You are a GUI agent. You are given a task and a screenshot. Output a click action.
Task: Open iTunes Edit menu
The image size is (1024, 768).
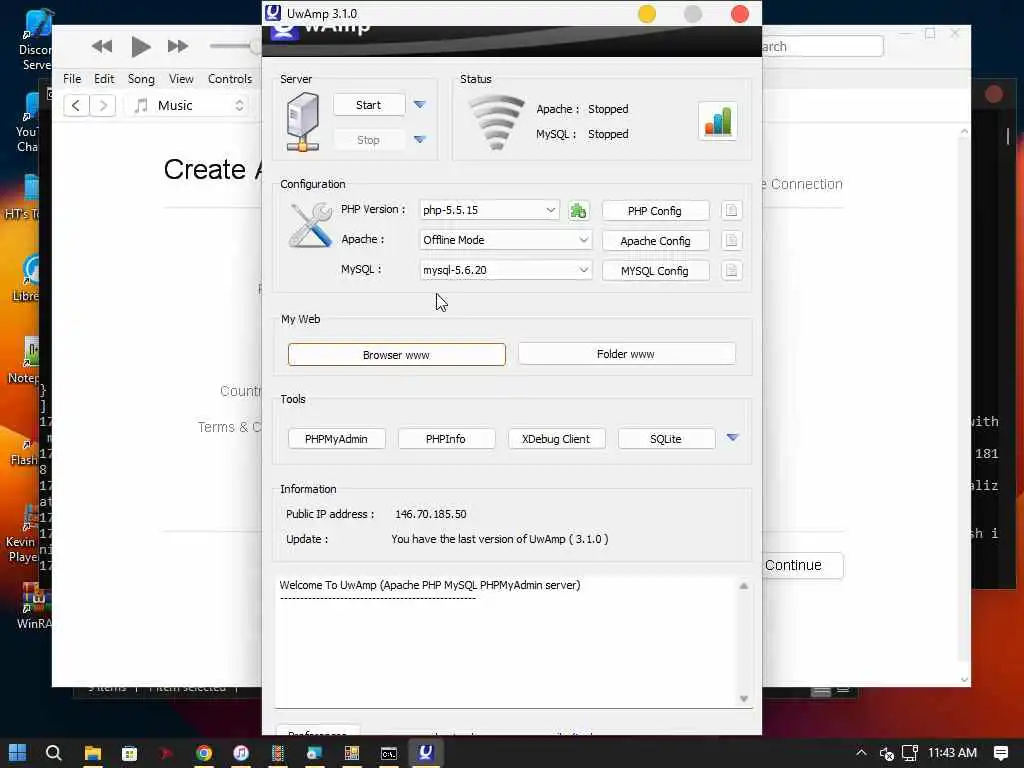coord(104,78)
